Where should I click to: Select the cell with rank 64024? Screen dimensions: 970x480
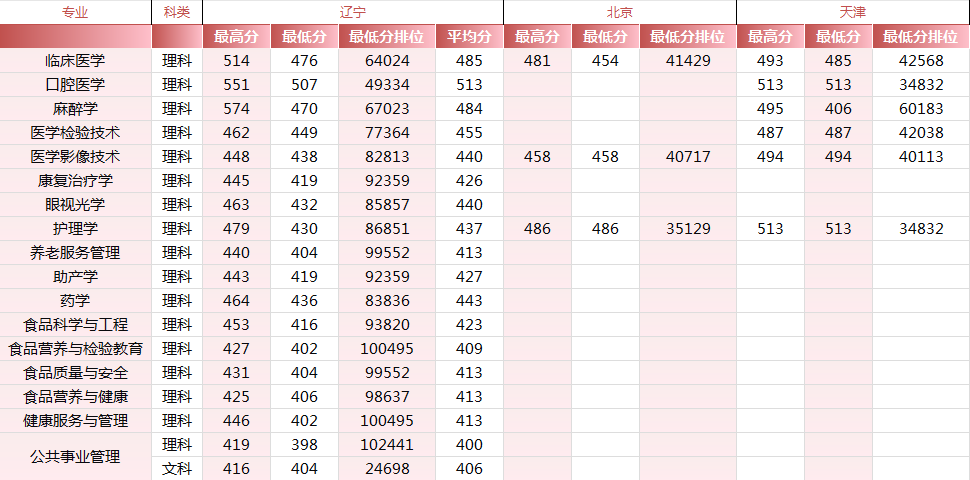point(386,61)
